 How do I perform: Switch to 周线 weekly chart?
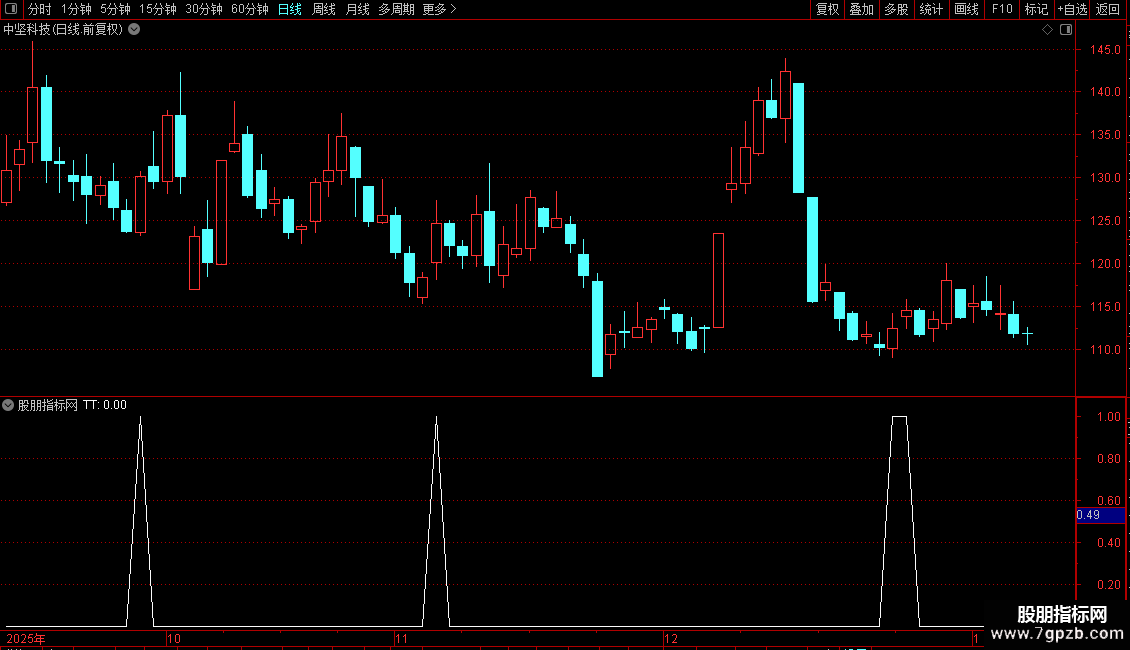pos(324,9)
